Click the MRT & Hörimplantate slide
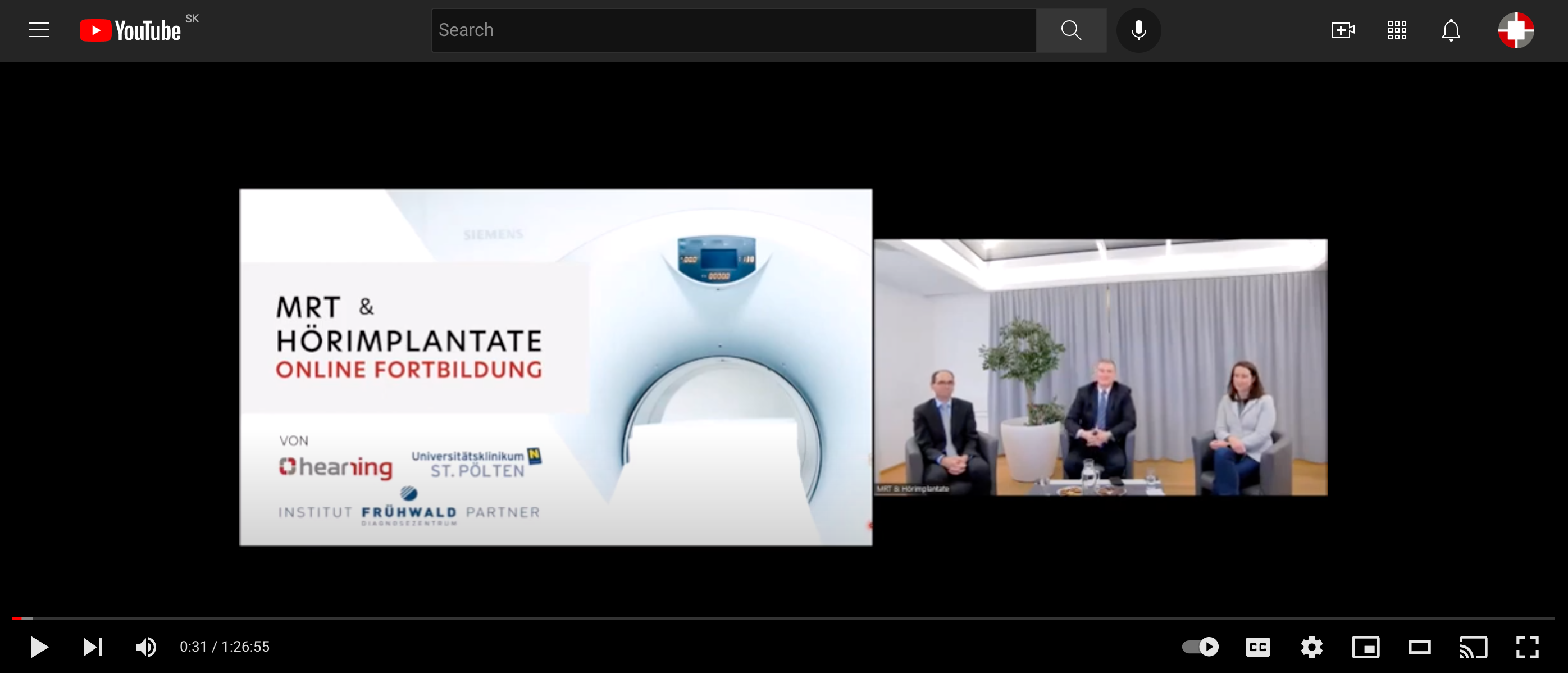1568x673 pixels. click(x=556, y=367)
